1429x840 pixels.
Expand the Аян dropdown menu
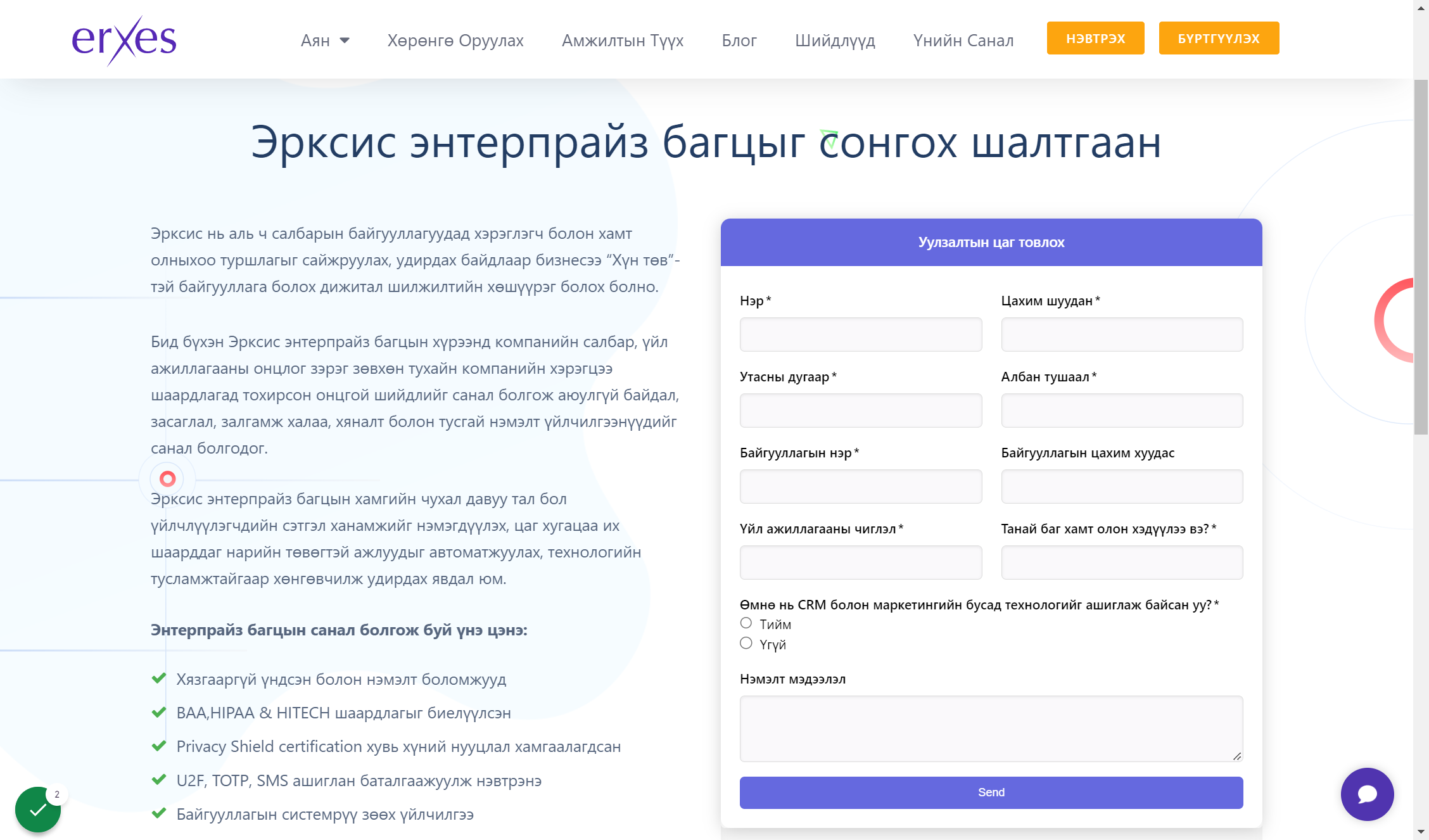click(x=325, y=41)
